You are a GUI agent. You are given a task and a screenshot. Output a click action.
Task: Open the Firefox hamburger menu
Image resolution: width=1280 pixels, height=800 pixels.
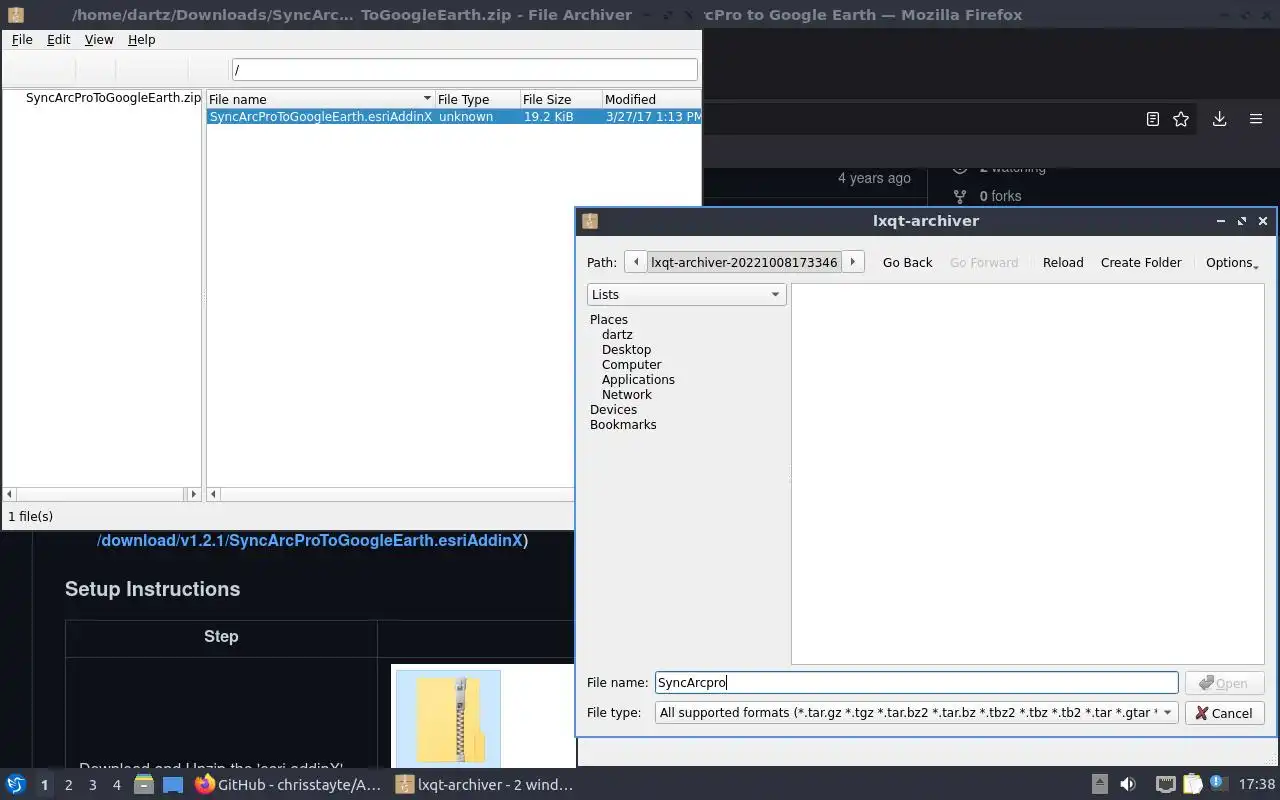pos(1256,119)
